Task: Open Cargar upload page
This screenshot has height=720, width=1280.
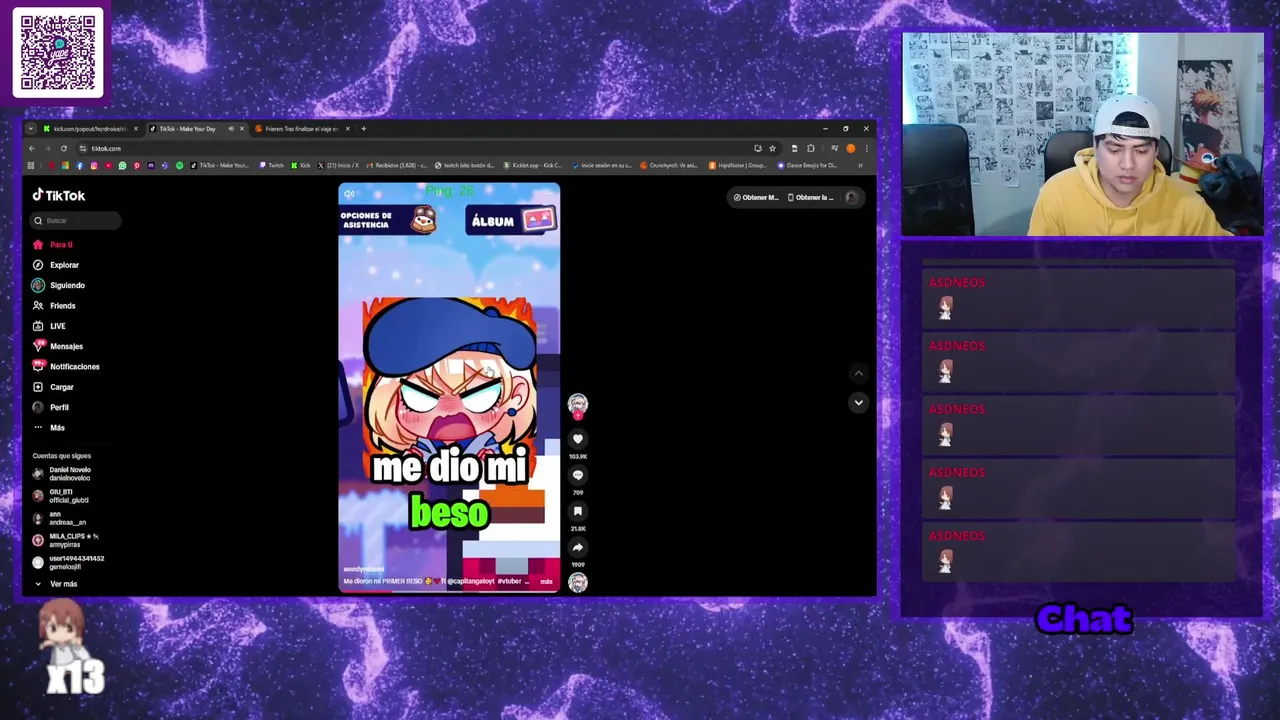Action: (x=53, y=387)
